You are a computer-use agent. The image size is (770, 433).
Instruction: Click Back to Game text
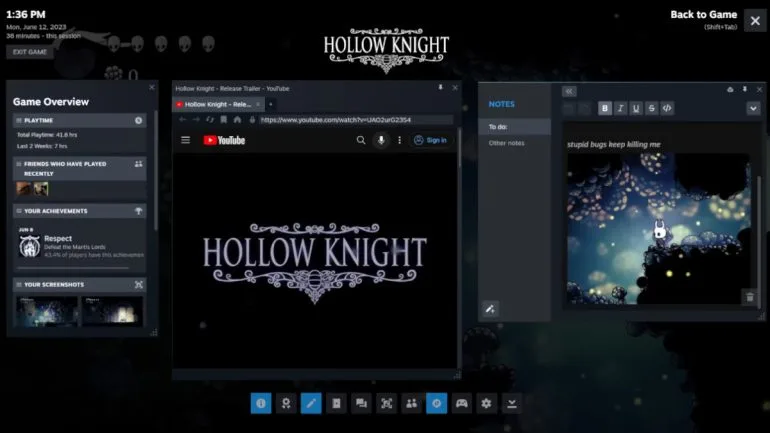tap(704, 15)
